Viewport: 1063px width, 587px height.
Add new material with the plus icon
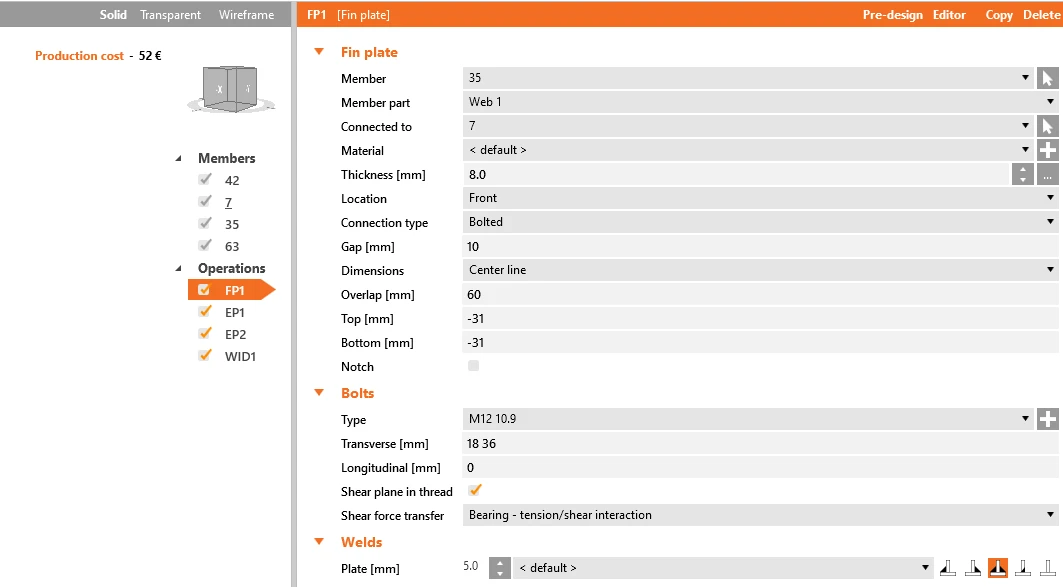1047,150
